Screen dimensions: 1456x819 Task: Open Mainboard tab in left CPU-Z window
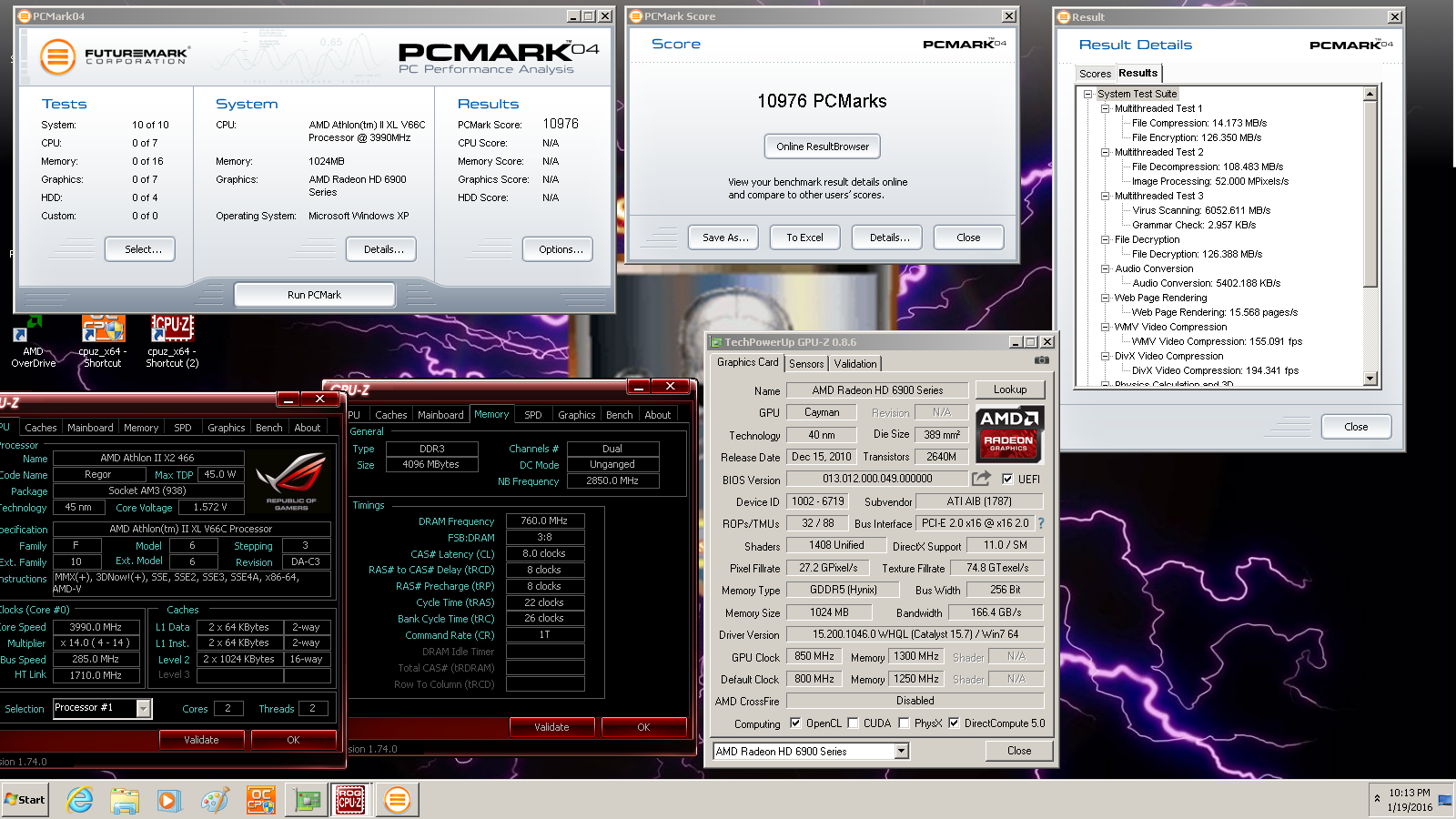point(90,428)
